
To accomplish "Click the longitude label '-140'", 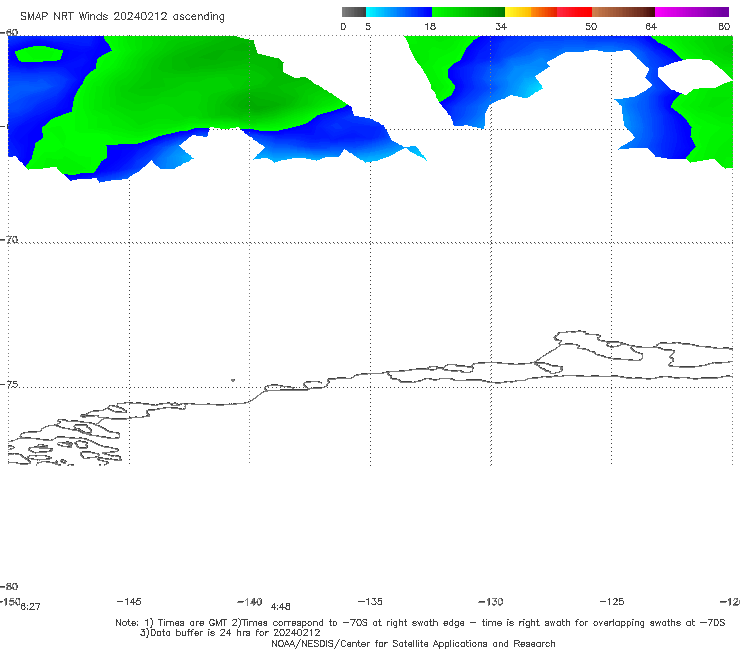I will [250, 601].
